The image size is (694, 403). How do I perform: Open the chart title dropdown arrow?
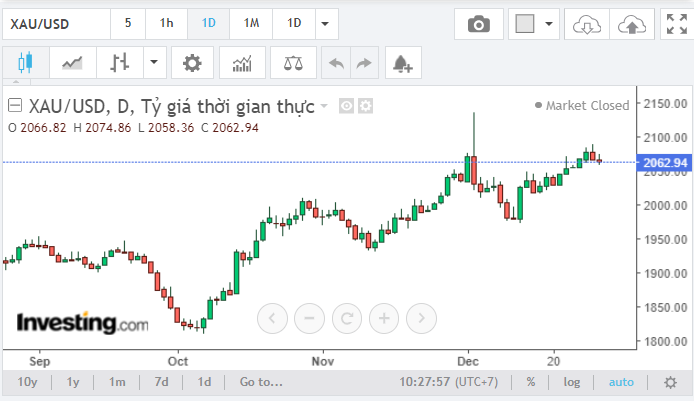pyautogui.click(x=324, y=106)
